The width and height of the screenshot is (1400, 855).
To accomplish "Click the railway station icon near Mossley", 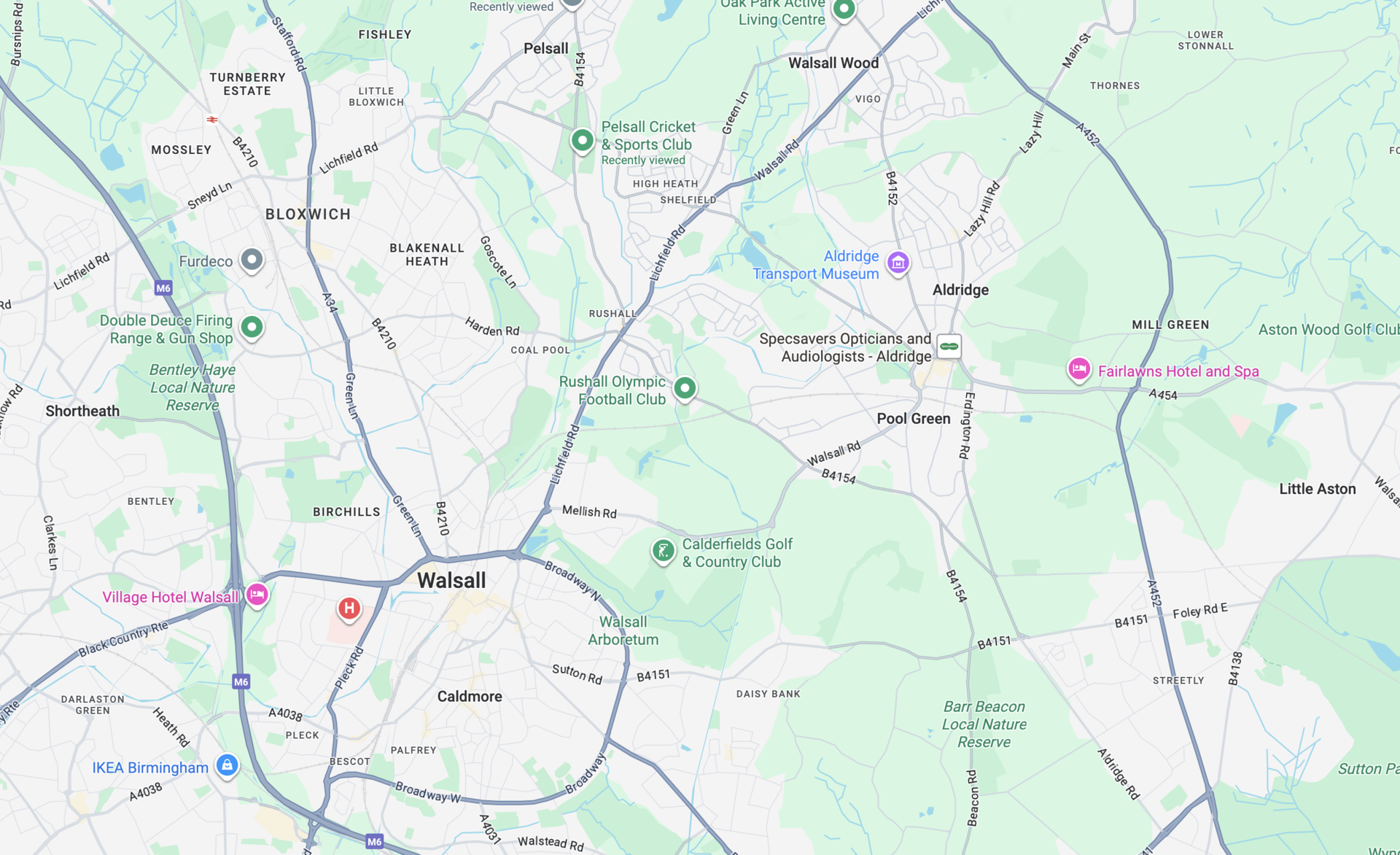I will click(212, 119).
